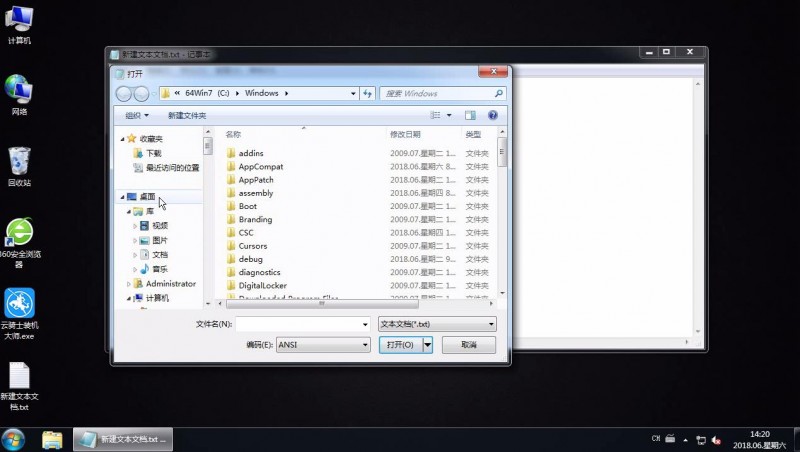Launch the 360 secure browser shortcut
Viewport: 800px width, 452px height.
point(19,243)
